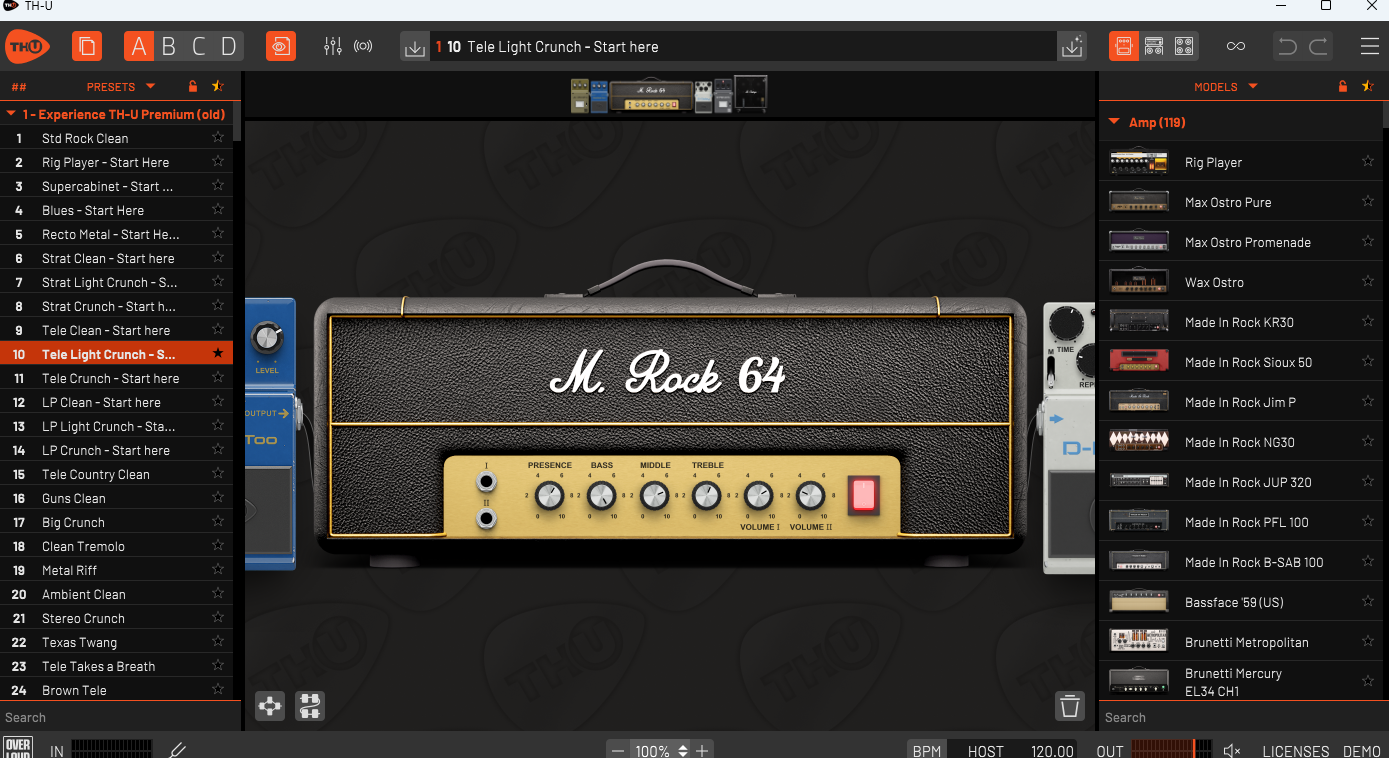Zoom in with the plus button
Image resolution: width=1389 pixels, height=758 pixels.
[x=703, y=750]
